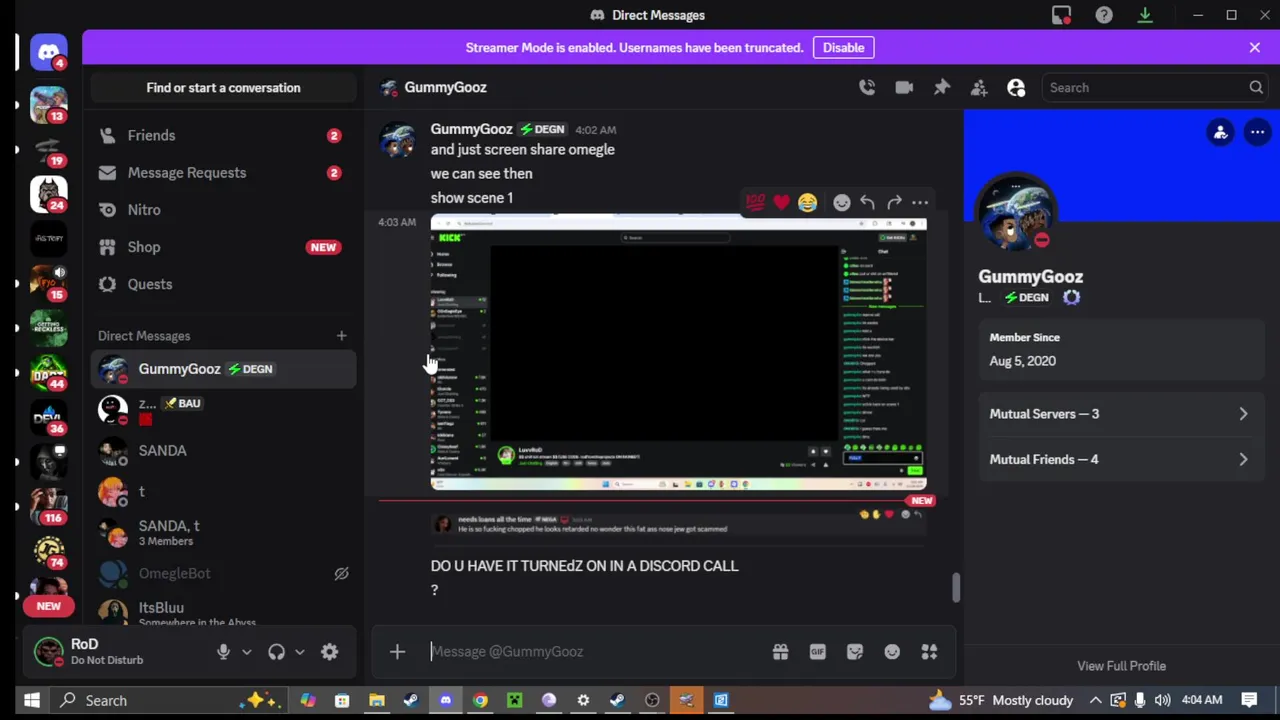Viewport: 1280px width, 720px height.
Task: Open the Discord home Direct Messages button
Action: click(48, 54)
